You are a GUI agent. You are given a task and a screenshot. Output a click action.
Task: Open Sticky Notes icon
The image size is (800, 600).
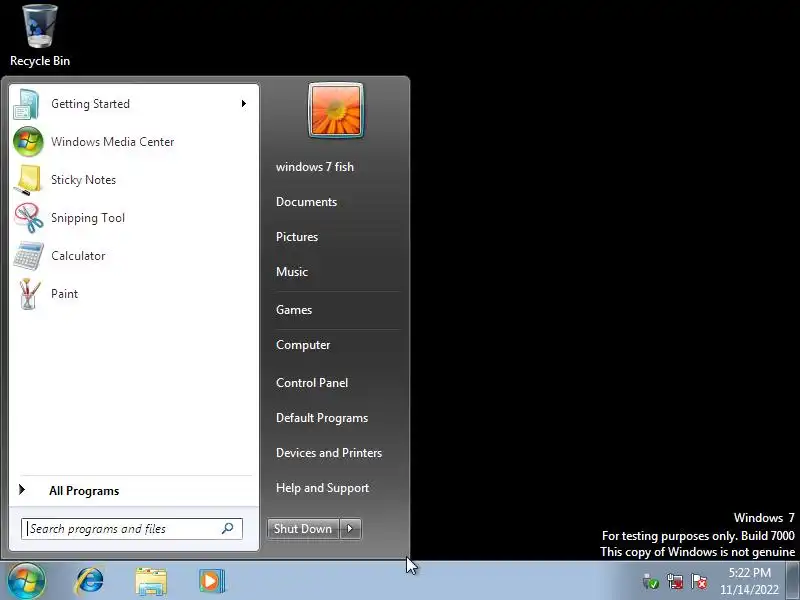point(28,180)
